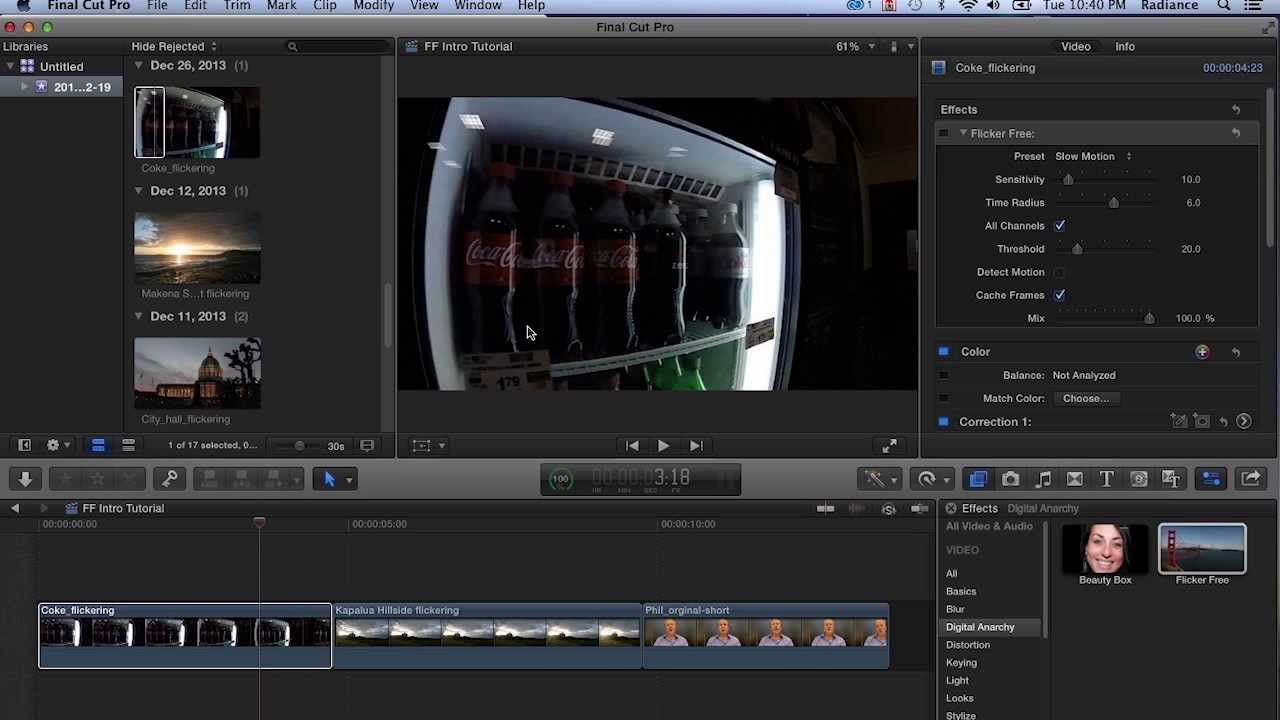Toggle the Inspector panel button
The height and width of the screenshot is (720, 1280).
click(x=1211, y=479)
